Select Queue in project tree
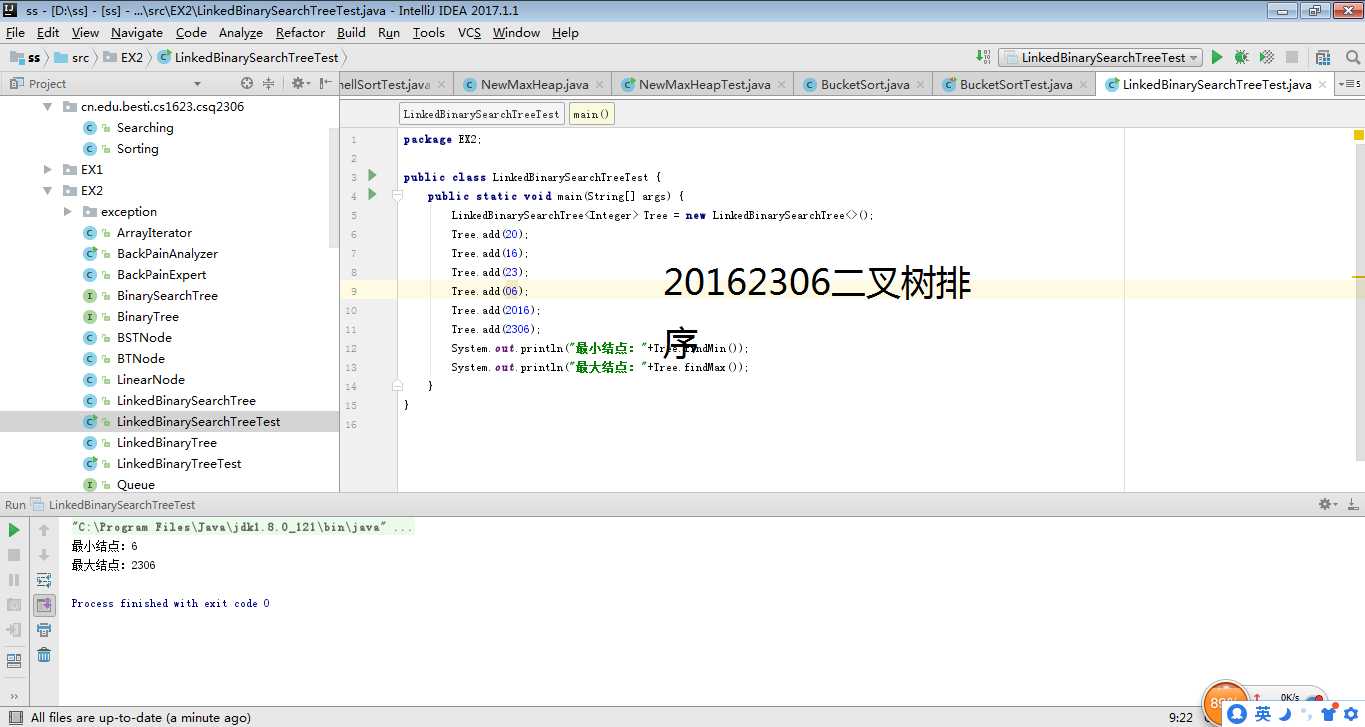 click(135, 484)
